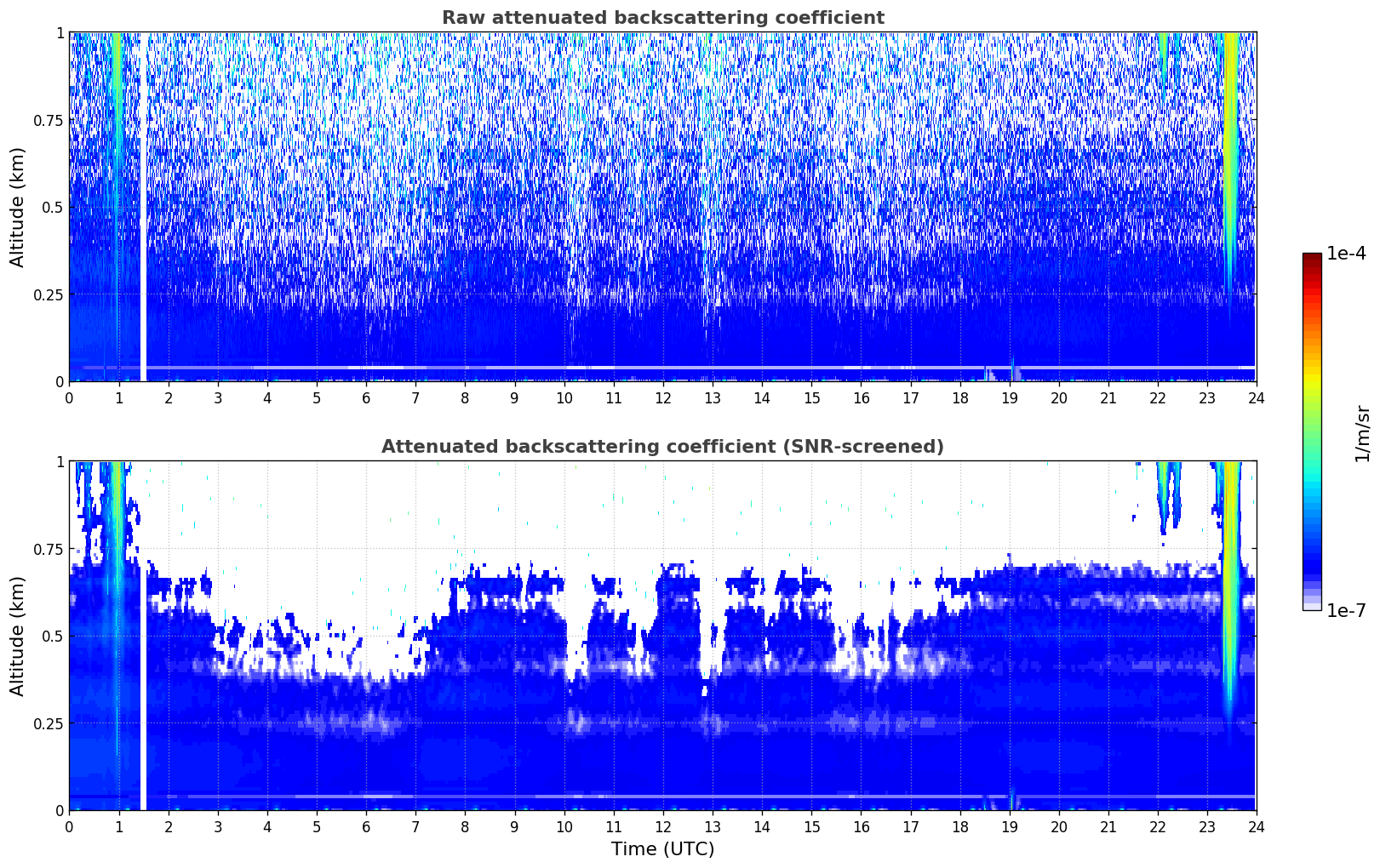Image resolution: width=1380 pixels, height=868 pixels.
Task: Click hour 12 tick under the raw plot
Action: coord(663,397)
